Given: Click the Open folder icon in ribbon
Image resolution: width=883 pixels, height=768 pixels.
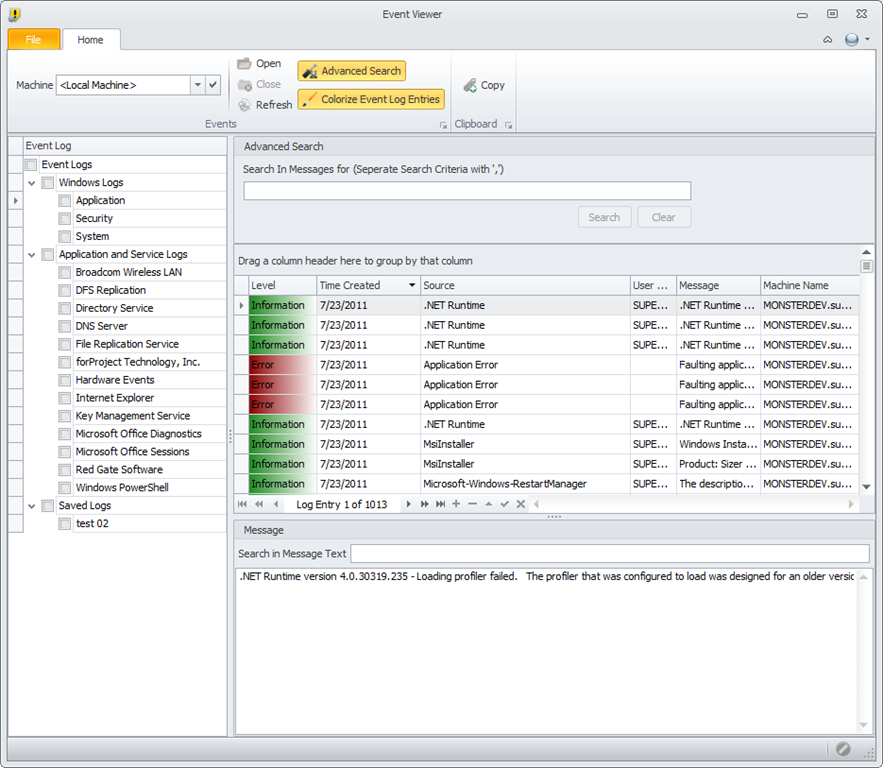Looking at the screenshot, I should coord(244,64).
